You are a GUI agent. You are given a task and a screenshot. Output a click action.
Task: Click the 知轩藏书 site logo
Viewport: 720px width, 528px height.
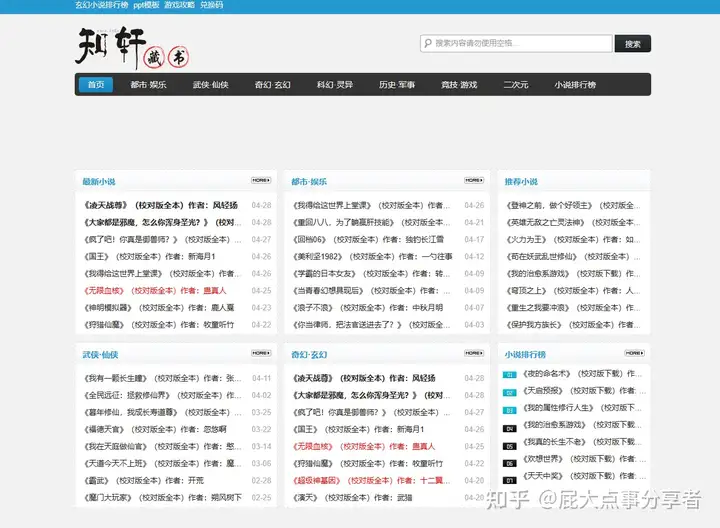pyautogui.click(x=132, y=47)
